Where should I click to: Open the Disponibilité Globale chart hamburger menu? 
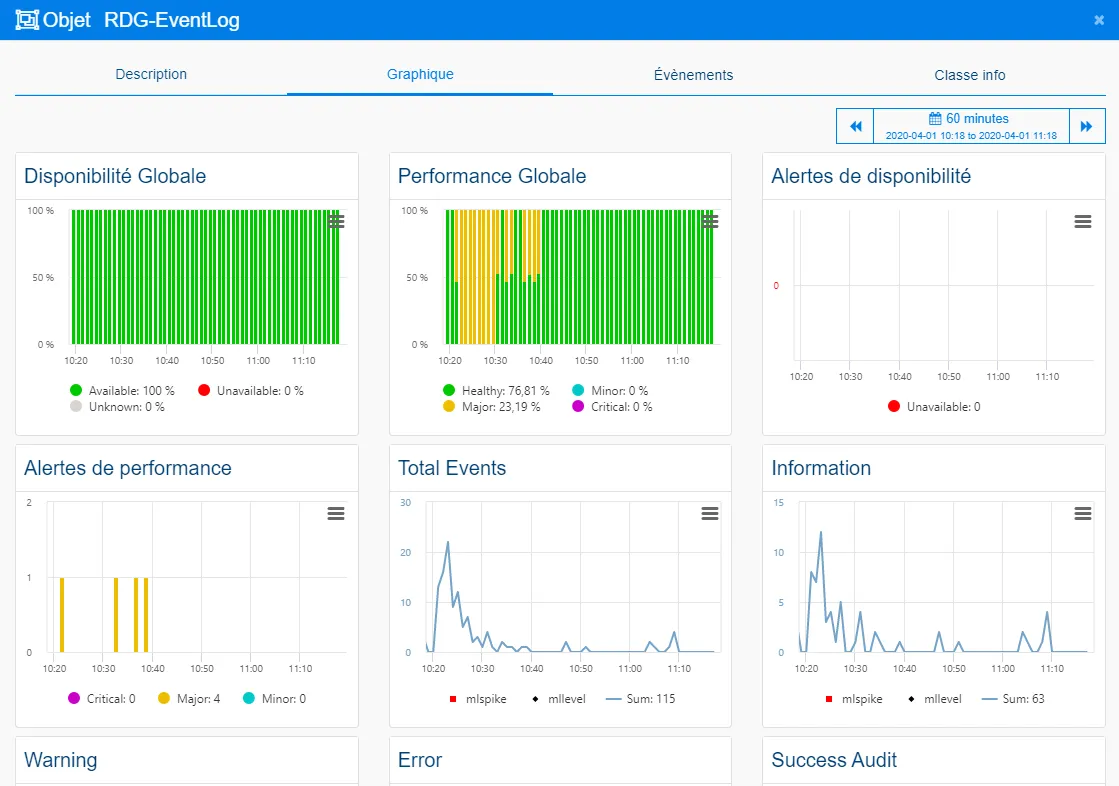coord(336,221)
